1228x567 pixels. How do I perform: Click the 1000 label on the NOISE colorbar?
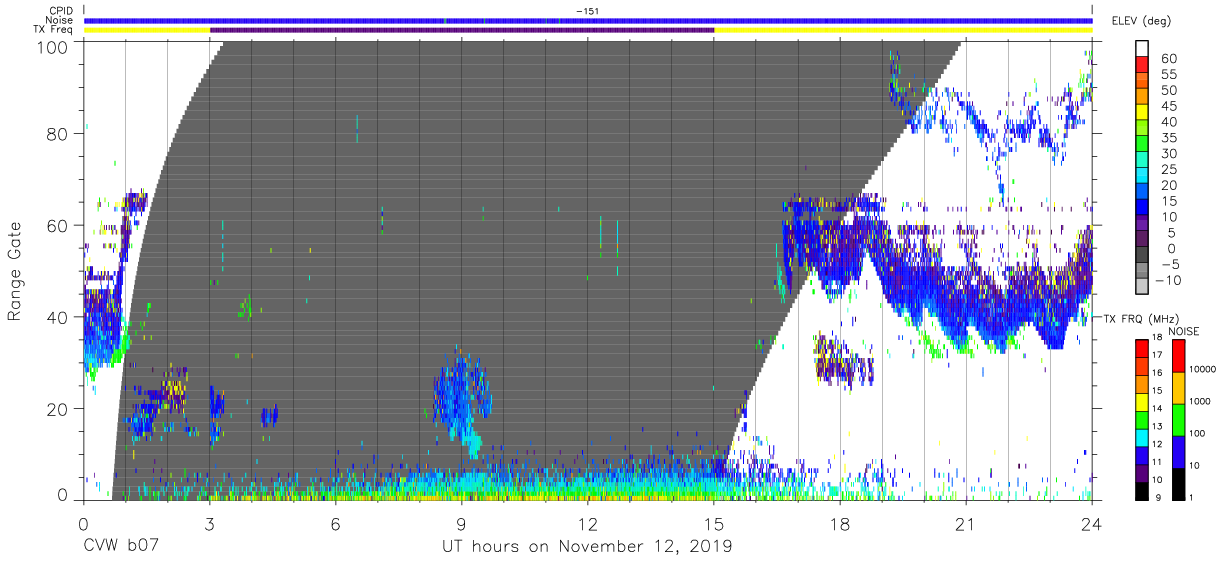[1199, 400]
